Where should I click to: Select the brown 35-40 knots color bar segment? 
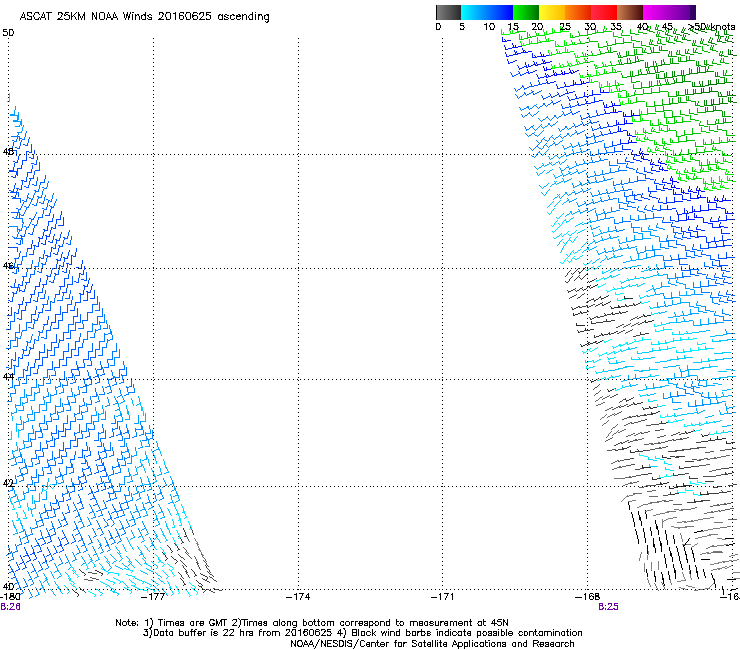pyautogui.click(x=630, y=12)
